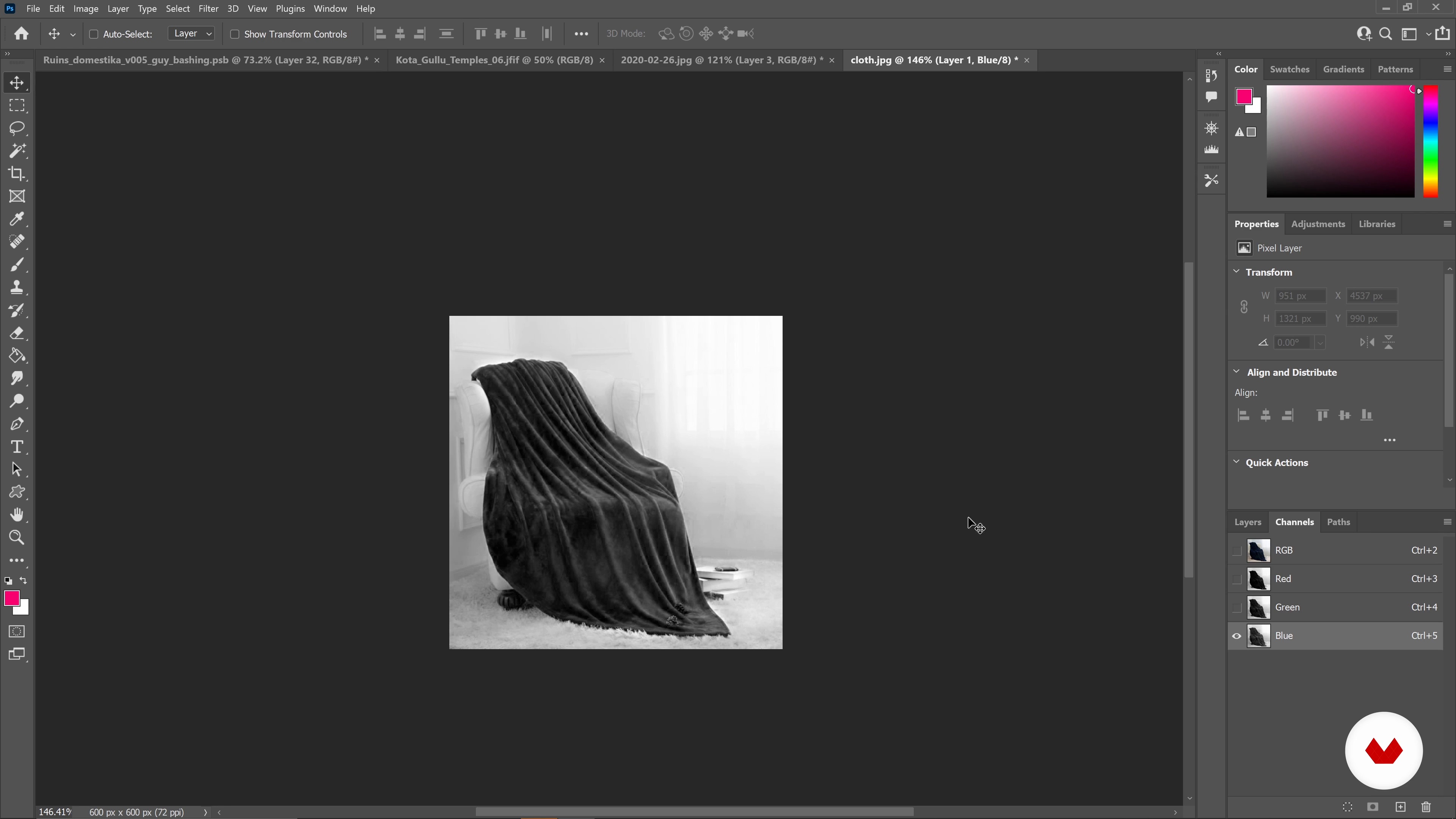Open the Auto-Select Layer dropdown

coord(191,34)
